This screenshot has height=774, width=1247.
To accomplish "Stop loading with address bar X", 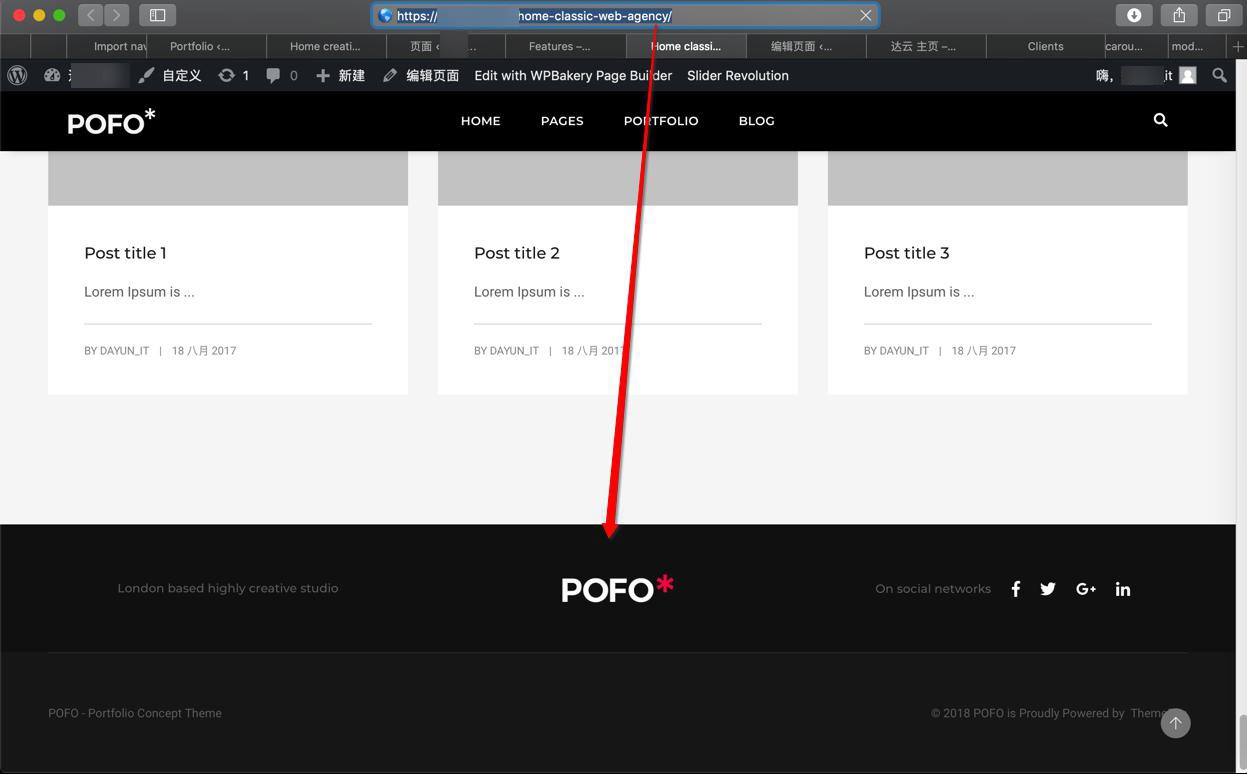I will coord(866,15).
